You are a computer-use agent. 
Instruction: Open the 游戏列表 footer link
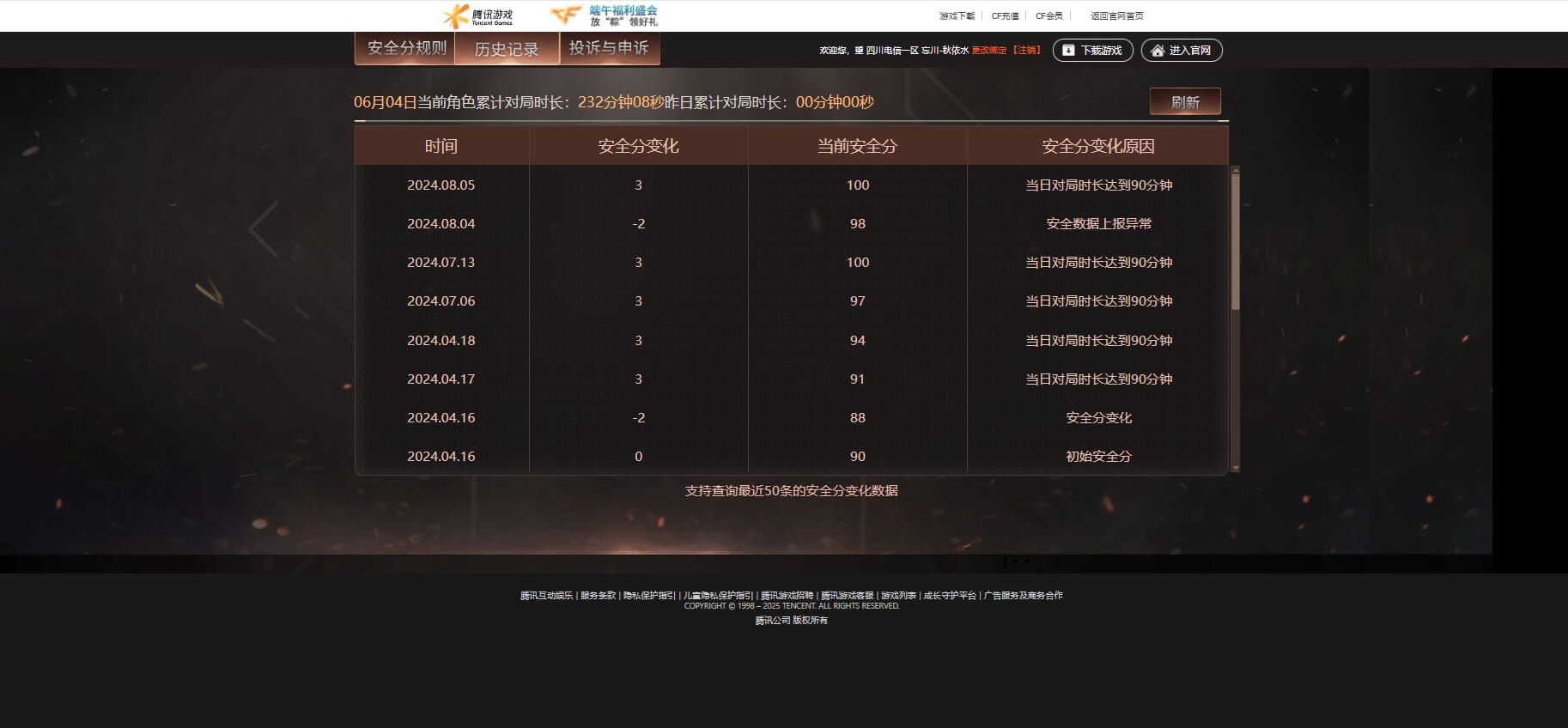(898, 595)
